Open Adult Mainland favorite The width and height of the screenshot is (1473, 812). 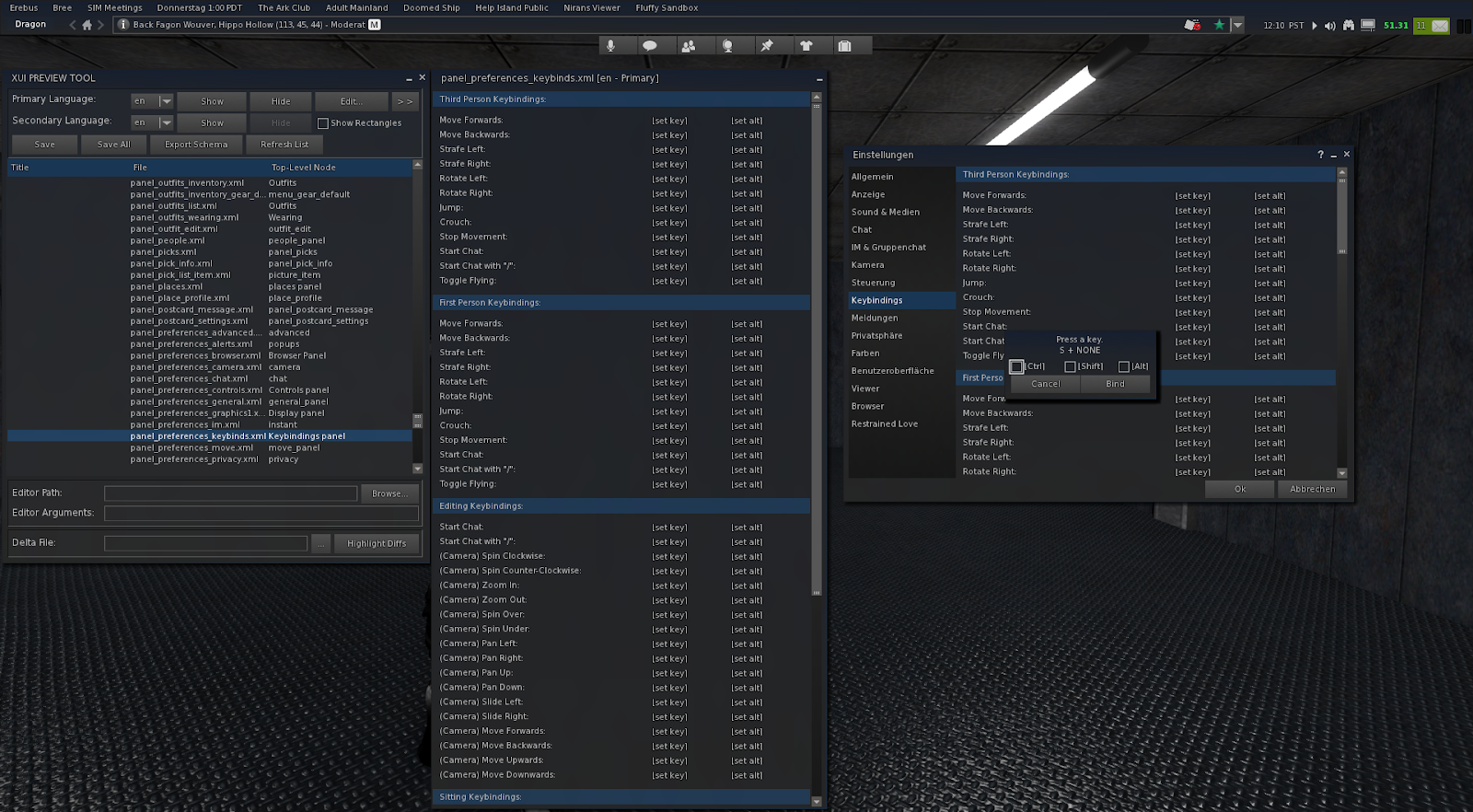coord(357,7)
